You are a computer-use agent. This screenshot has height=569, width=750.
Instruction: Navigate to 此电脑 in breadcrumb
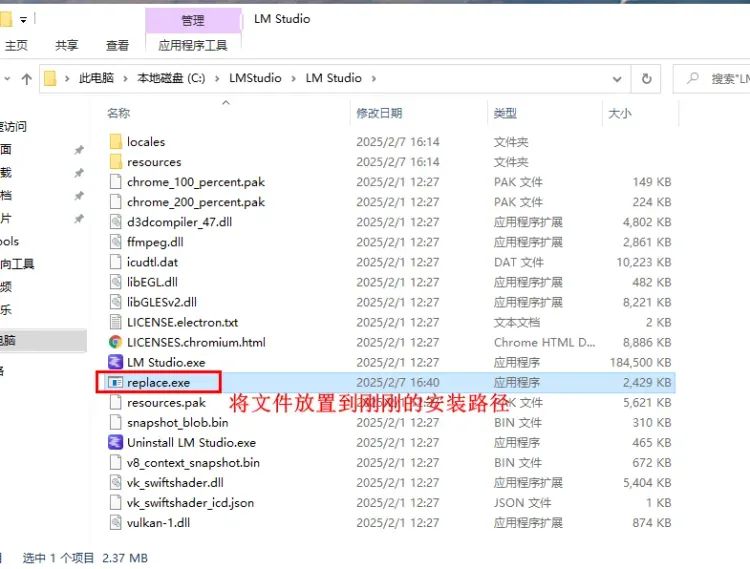[96, 78]
